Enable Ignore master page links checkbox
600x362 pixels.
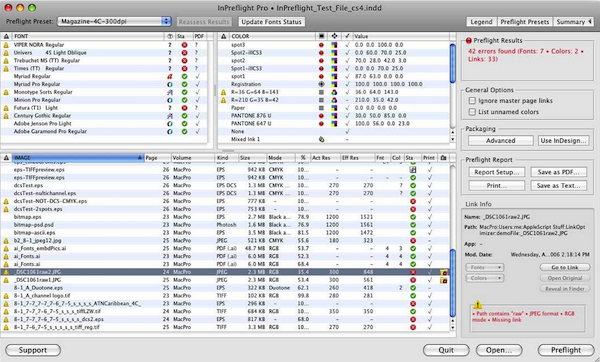click(472, 101)
